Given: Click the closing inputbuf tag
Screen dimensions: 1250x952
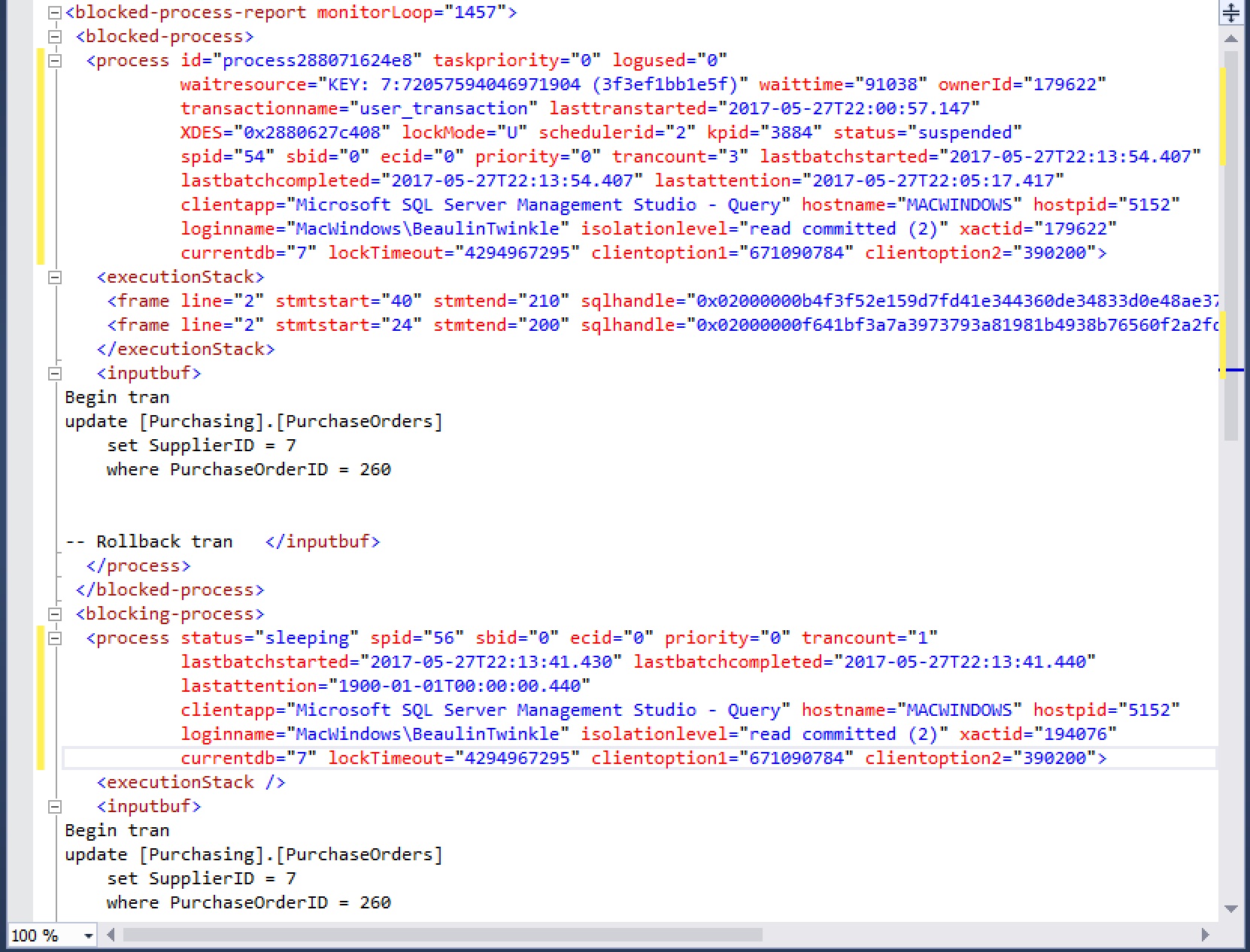Looking at the screenshot, I should point(323,542).
